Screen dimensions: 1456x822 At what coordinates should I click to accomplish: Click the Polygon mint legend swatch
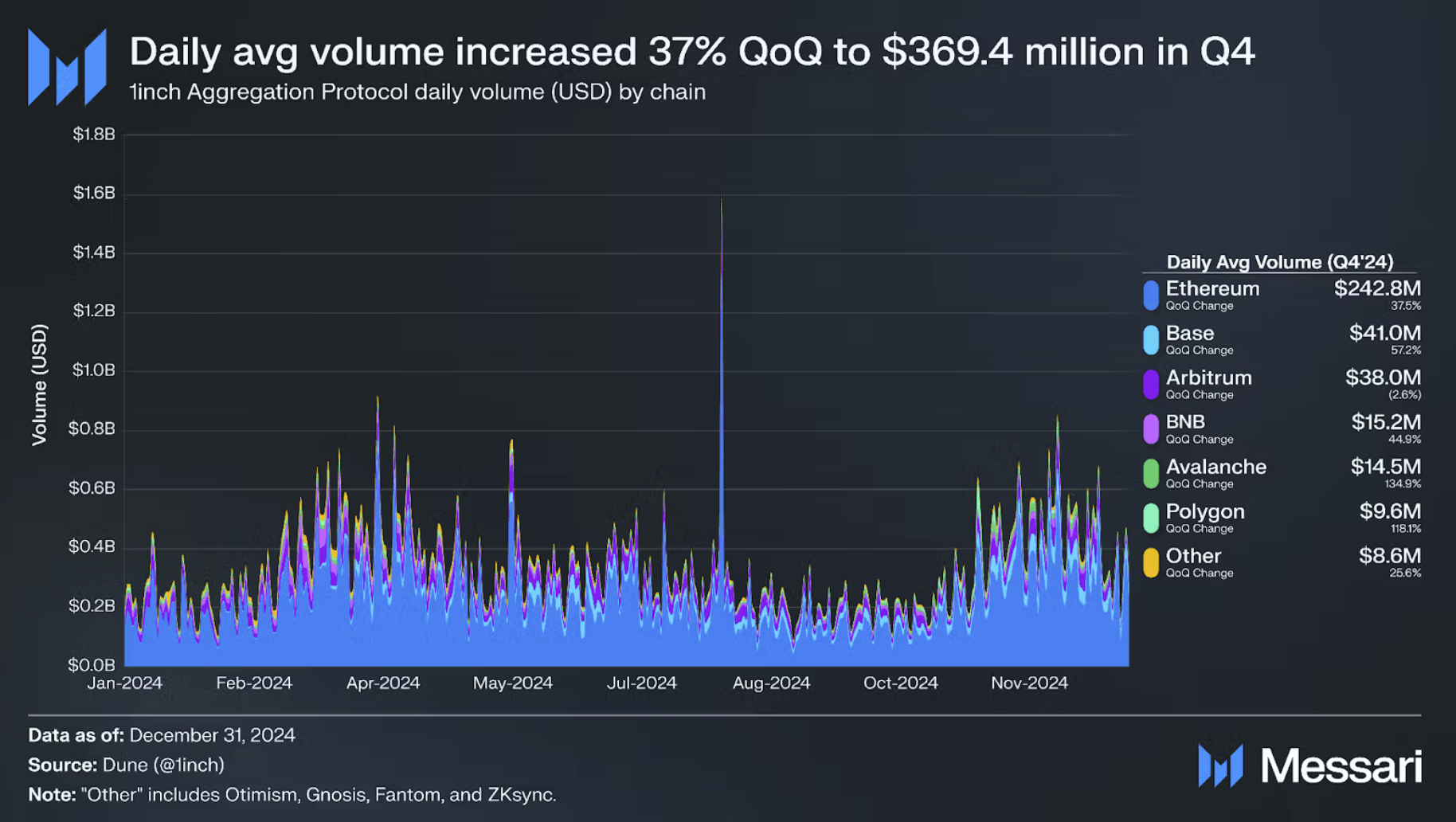(1151, 519)
